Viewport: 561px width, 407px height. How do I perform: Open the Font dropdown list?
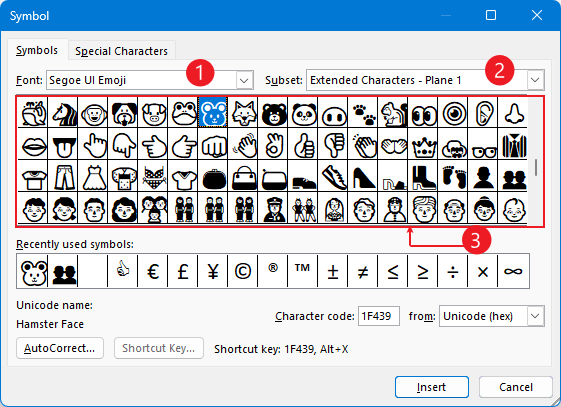(x=244, y=80)
